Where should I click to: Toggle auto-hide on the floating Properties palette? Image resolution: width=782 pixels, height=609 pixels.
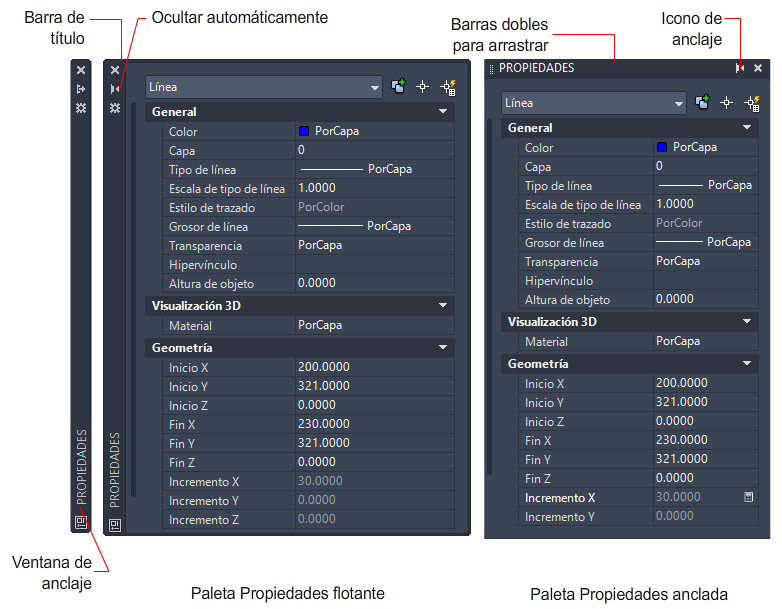click(115, 89)
